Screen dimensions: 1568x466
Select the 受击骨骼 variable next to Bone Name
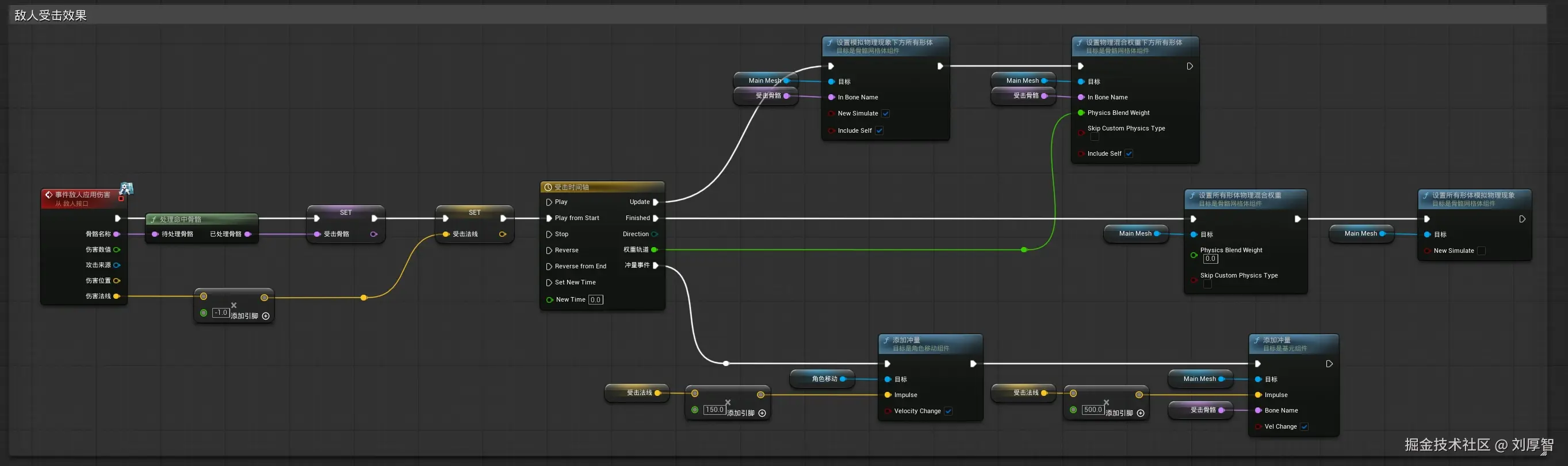(x=1200, y=410)
